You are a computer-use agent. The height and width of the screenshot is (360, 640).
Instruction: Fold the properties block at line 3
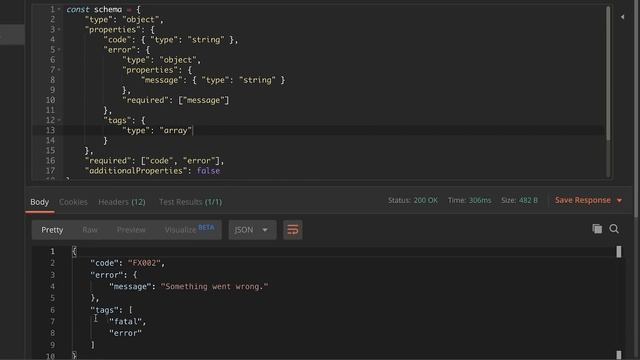click(59, 29)
